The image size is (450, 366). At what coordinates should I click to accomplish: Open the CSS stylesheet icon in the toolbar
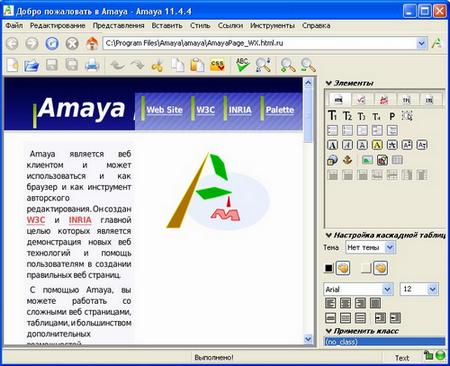point(217,65)
